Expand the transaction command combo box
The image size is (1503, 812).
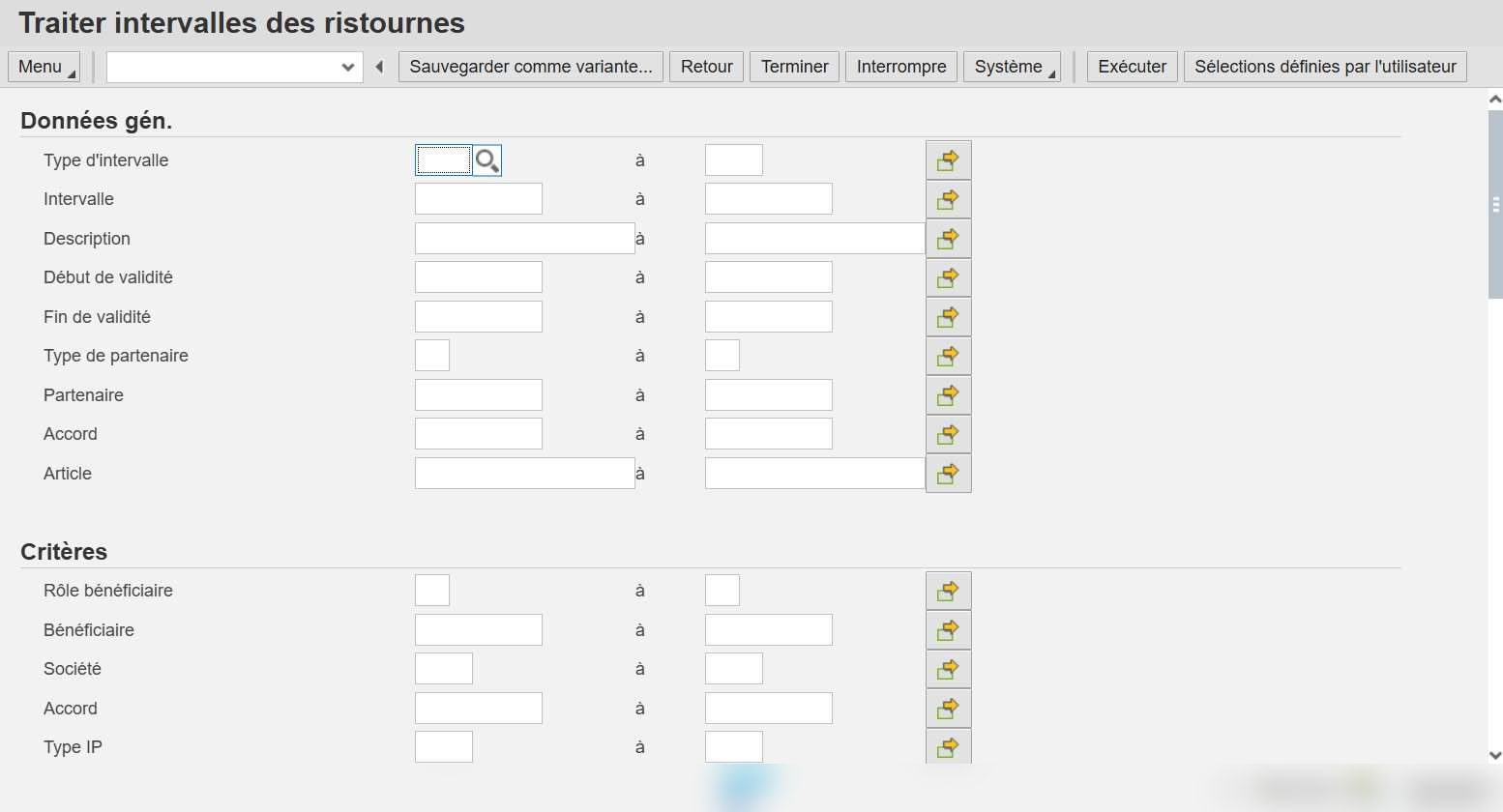pyautogui.click(x=348, y=67)
